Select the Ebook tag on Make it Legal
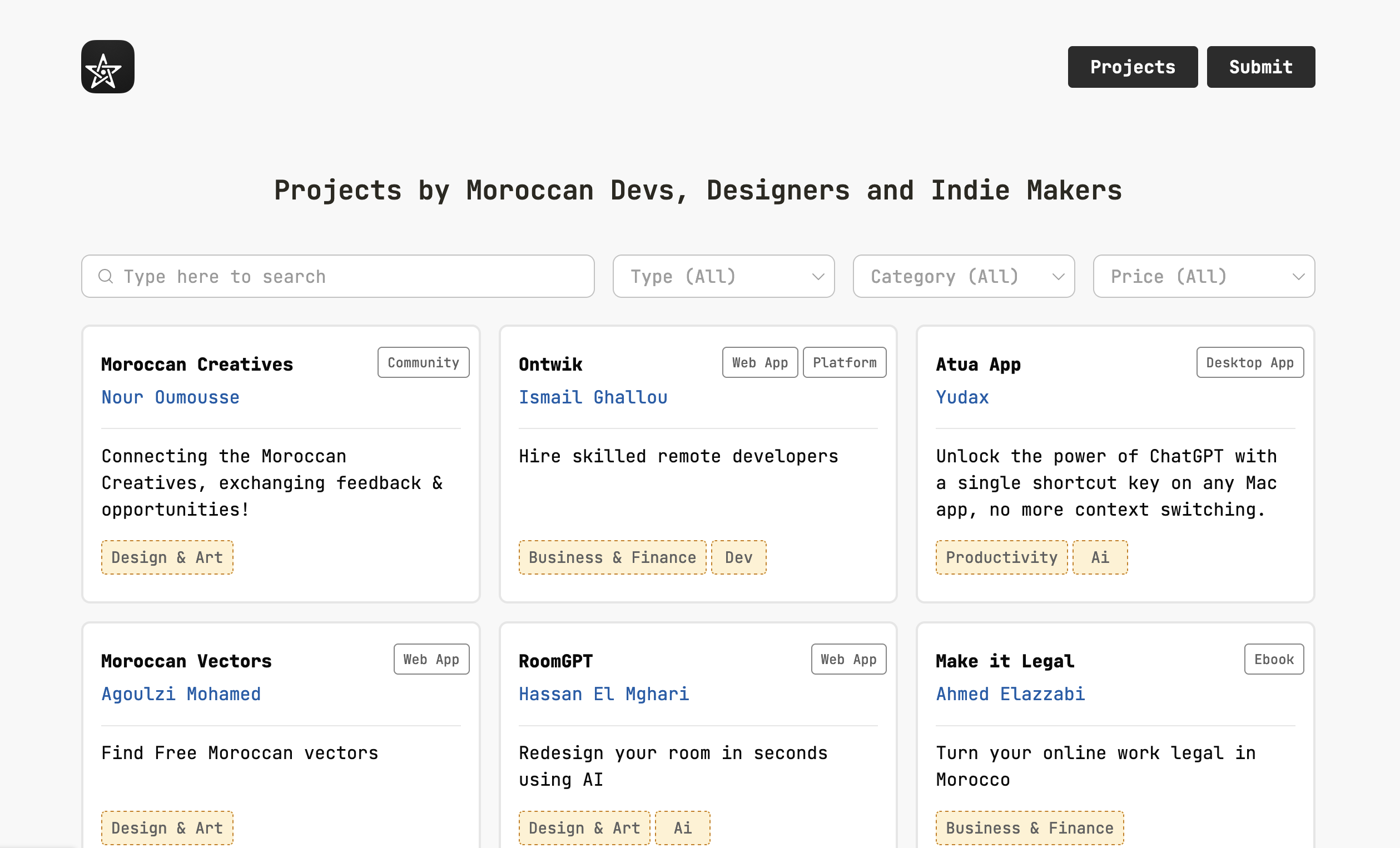 coord(1274,660)
